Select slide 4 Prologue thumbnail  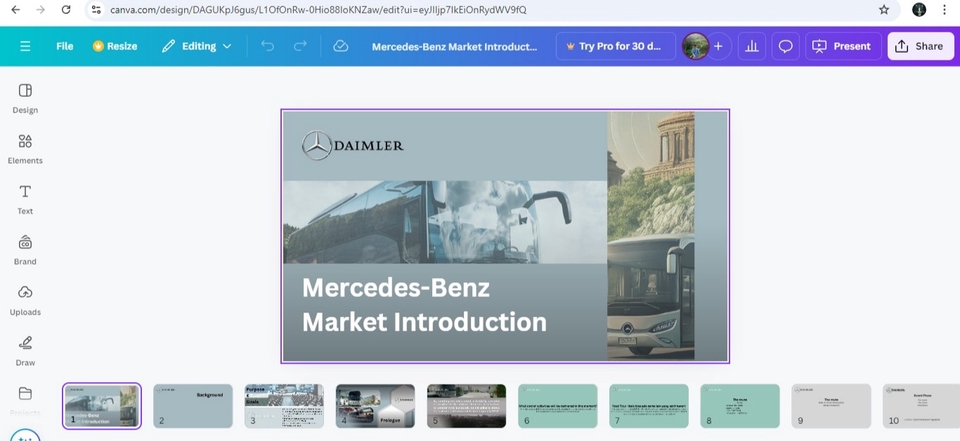click(x=375, y=405)
